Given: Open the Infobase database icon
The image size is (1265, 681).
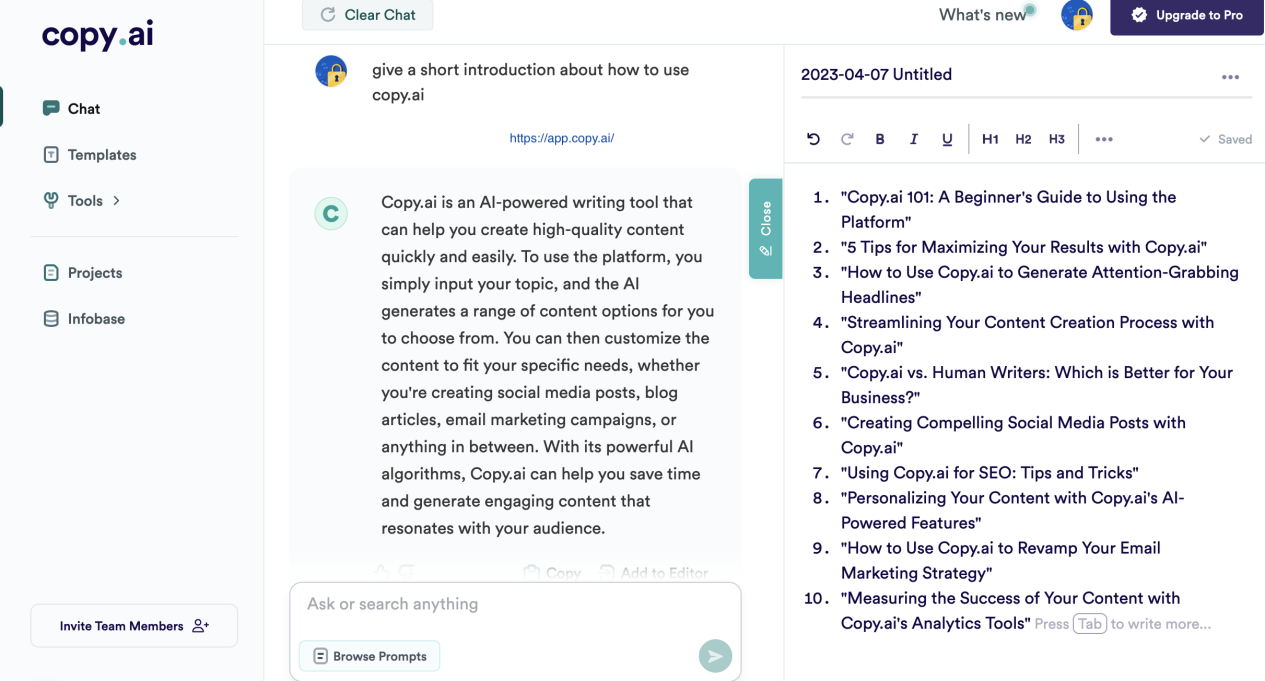Looking at the screenshot, I should (x=51, y=319).
